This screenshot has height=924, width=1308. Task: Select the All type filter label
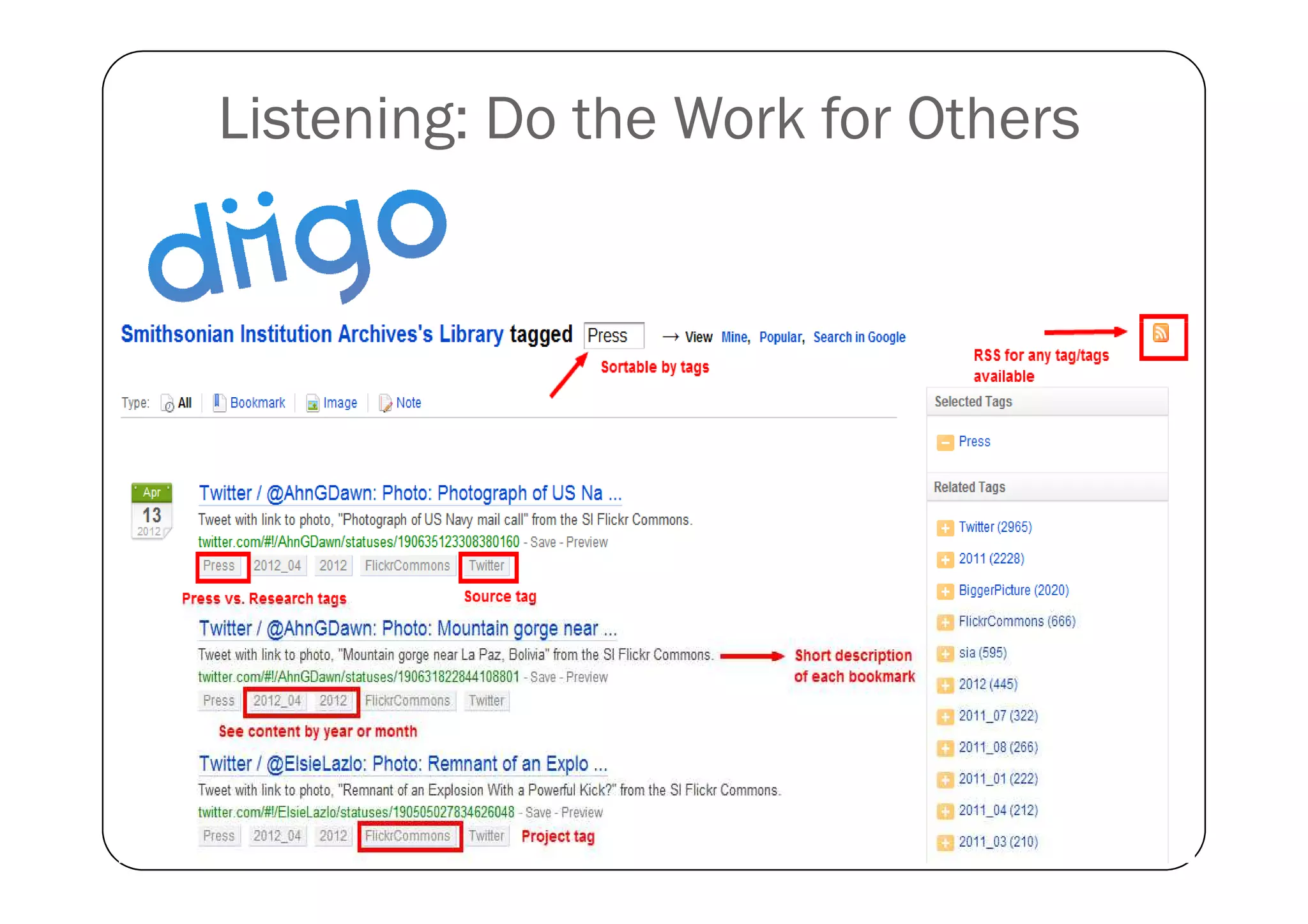click(185, 403)
